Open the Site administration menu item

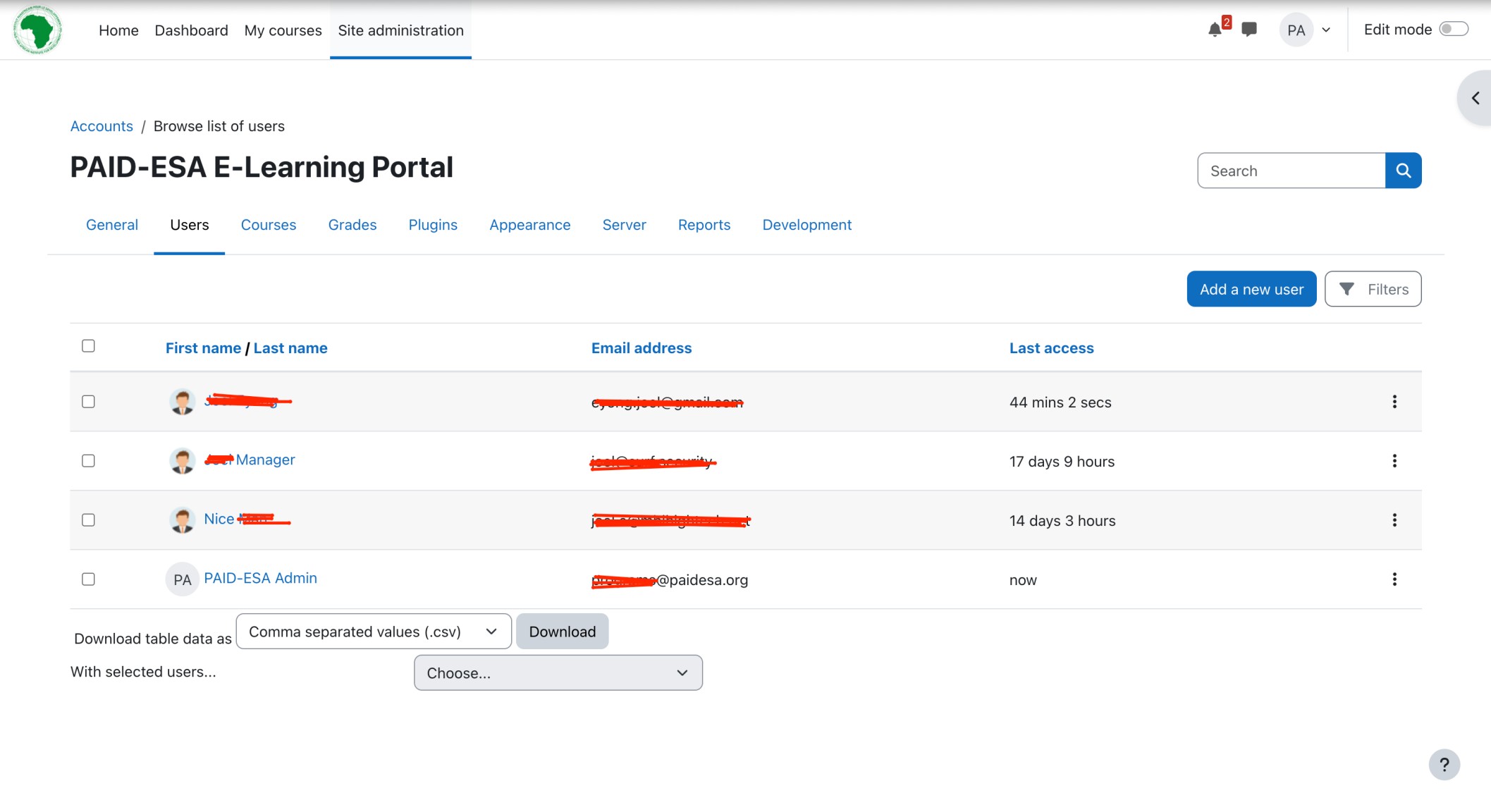[400, 30]
